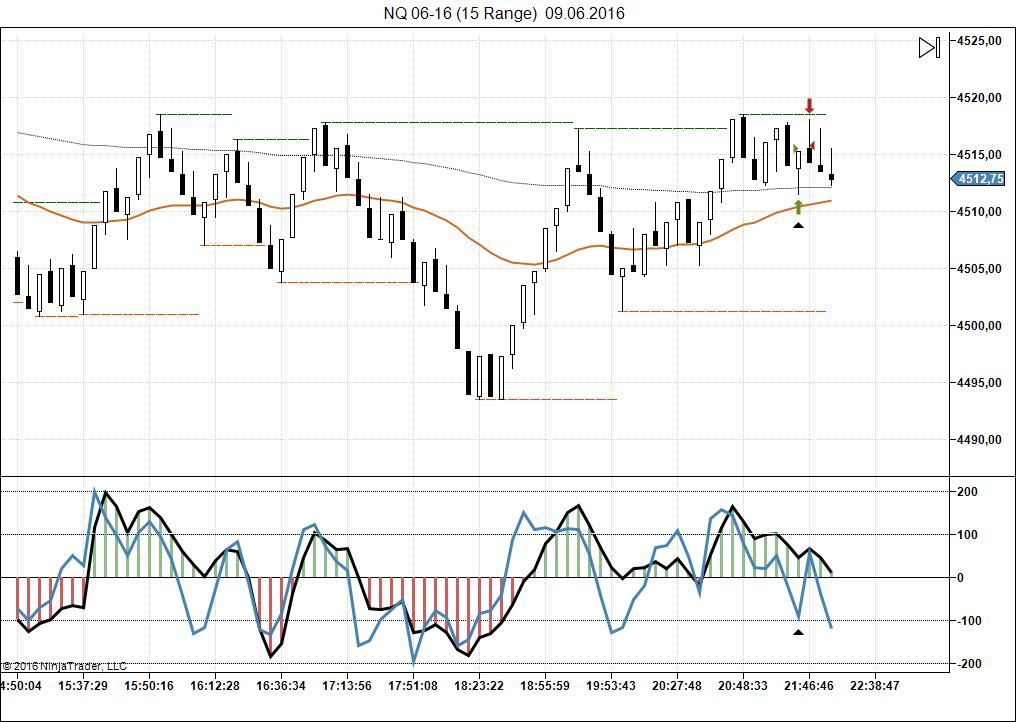
Task: Click the scroll-to-latest-bar arrow icon
Action: click(929, 47)
